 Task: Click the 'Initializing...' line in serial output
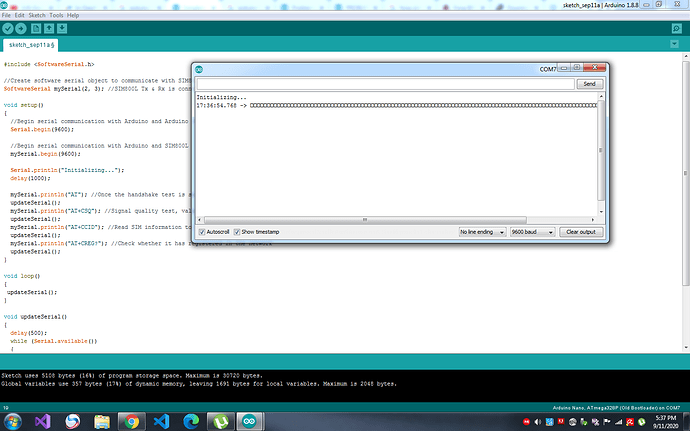coord(221,97)
